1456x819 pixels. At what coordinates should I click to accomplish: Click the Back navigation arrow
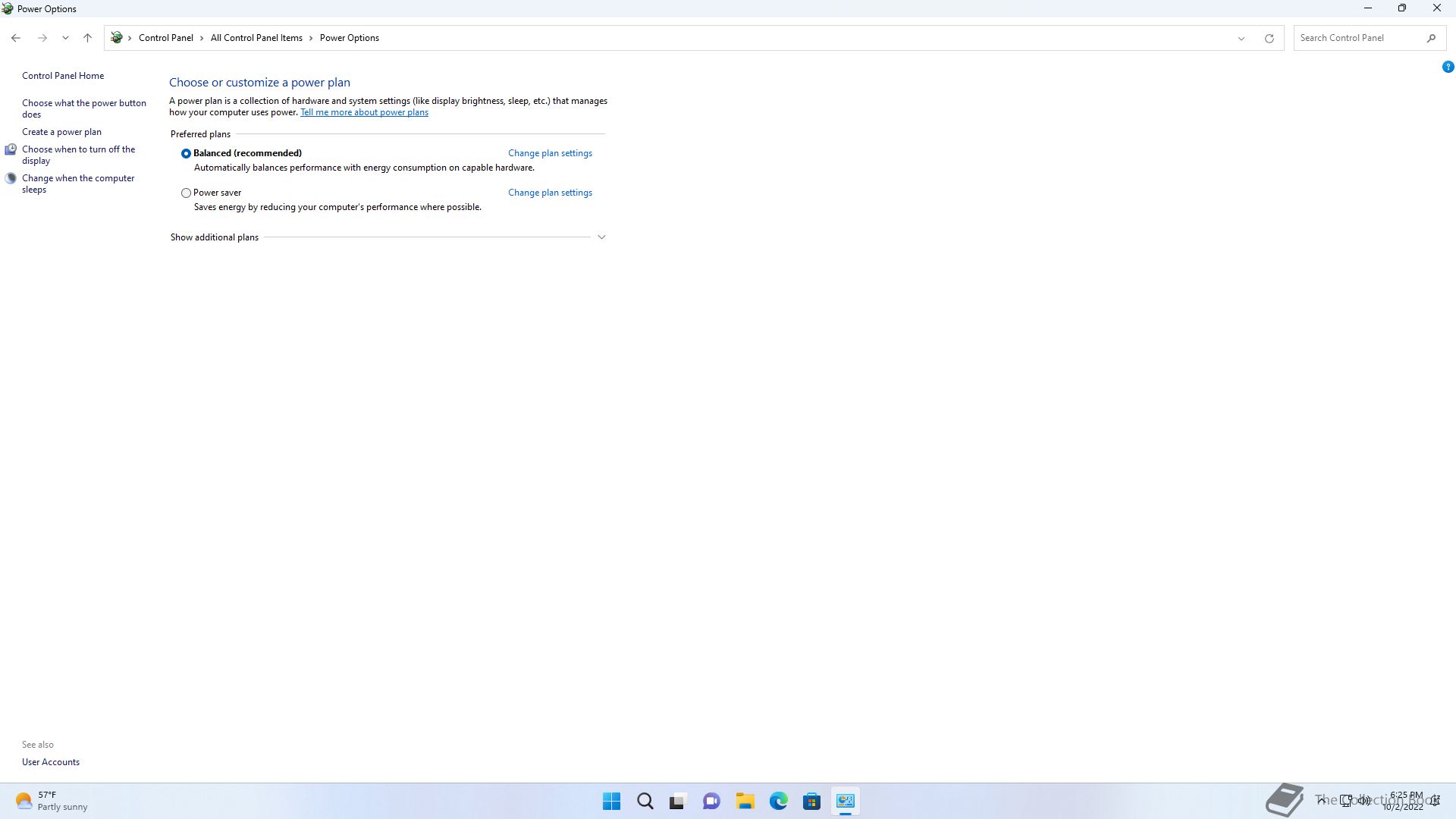click(16, 38)
